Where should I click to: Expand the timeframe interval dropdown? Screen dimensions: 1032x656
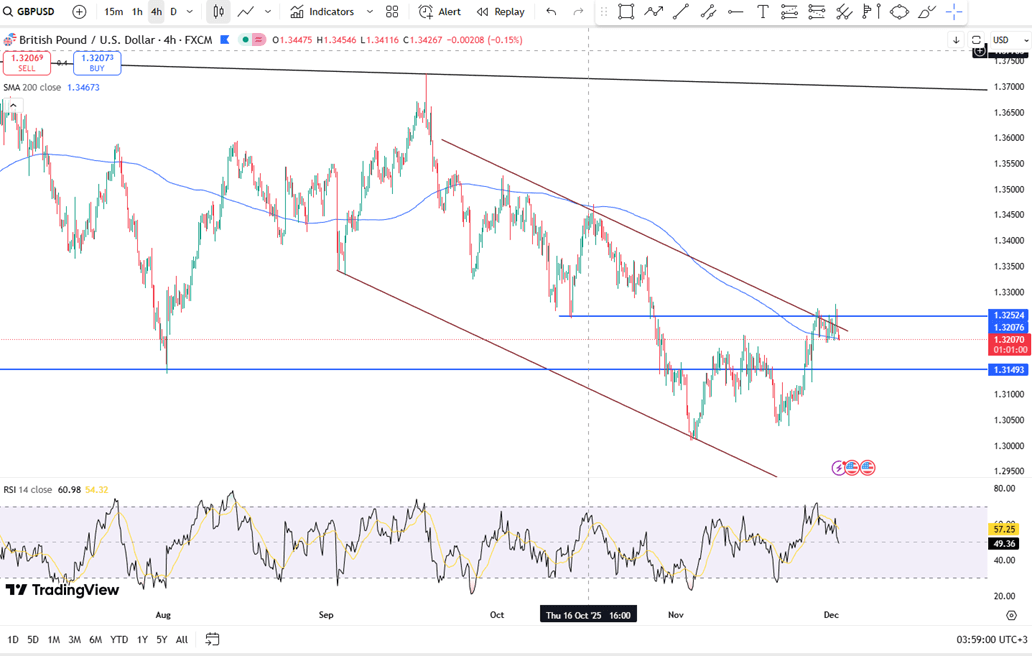coord(190,12)
